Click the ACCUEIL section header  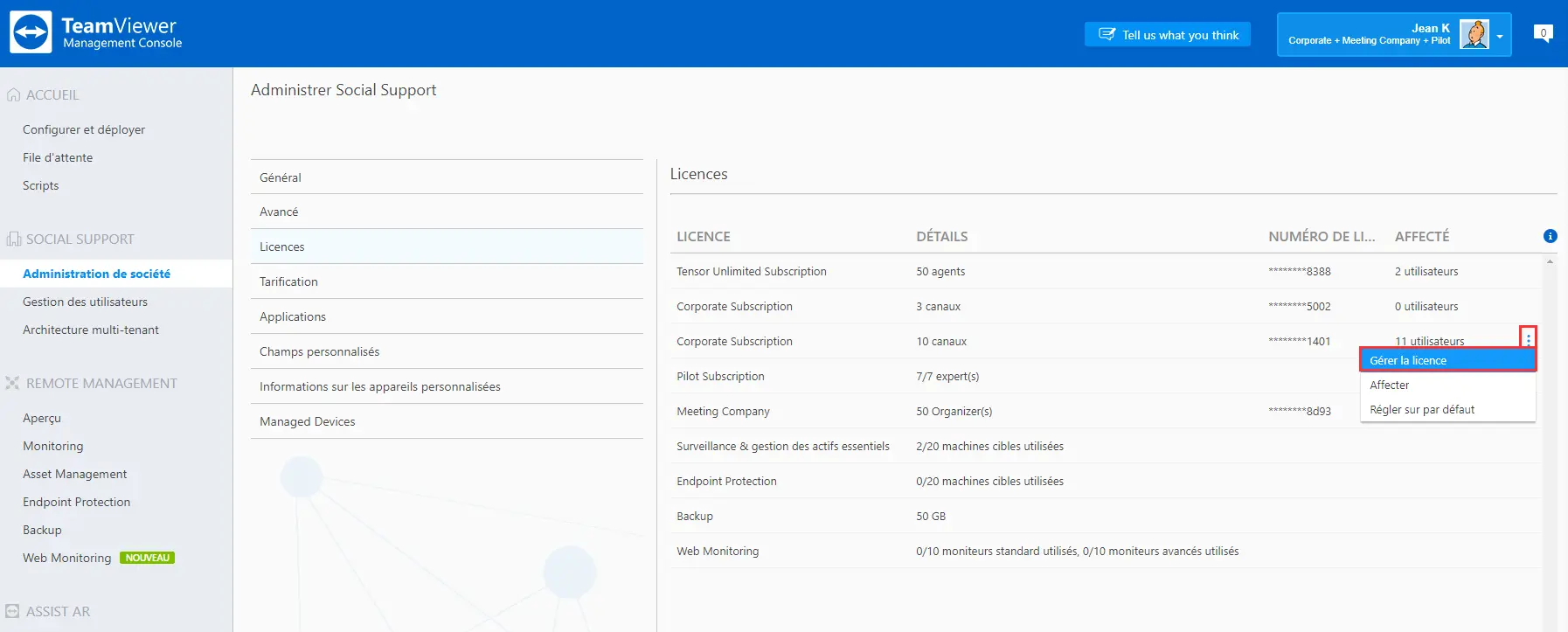point(52,94)
